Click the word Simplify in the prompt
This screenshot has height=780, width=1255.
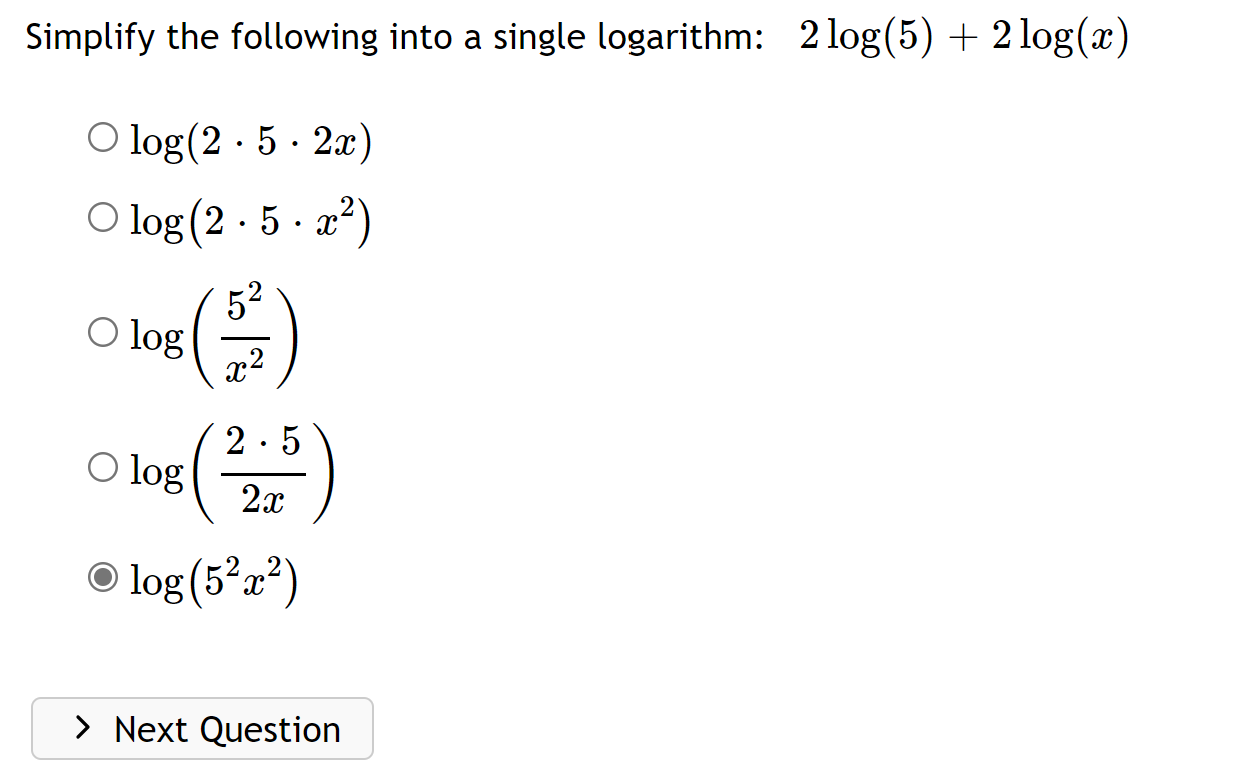point(75,36)
